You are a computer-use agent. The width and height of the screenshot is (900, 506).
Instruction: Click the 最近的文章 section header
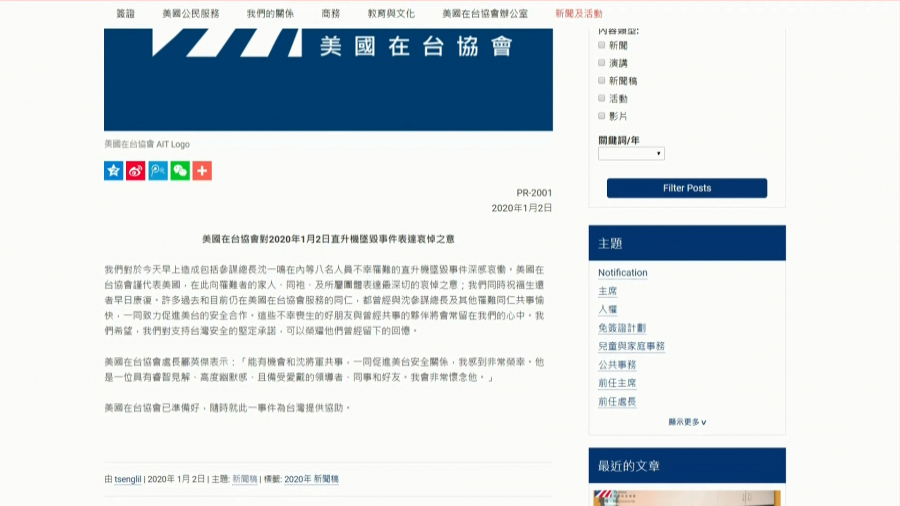(687, 465)
